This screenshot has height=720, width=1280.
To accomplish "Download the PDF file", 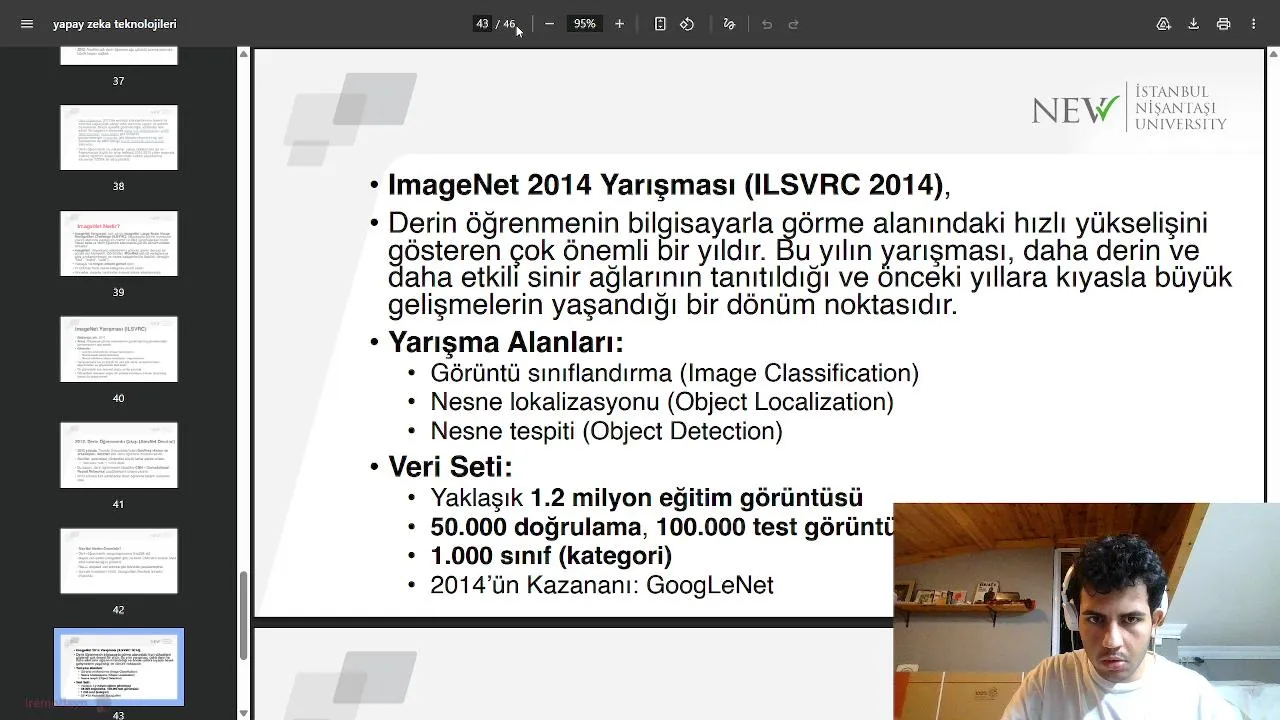I will click(x=1193, y=24).
